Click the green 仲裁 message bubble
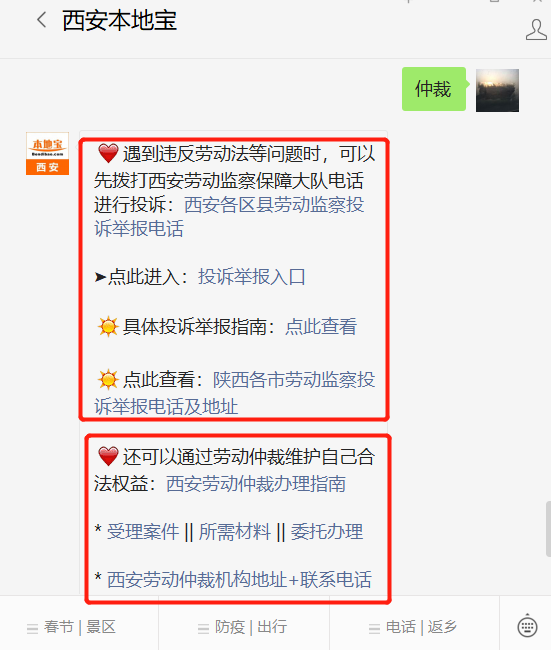The width and height of the screenshot is (551, 650). pos(434,89)
